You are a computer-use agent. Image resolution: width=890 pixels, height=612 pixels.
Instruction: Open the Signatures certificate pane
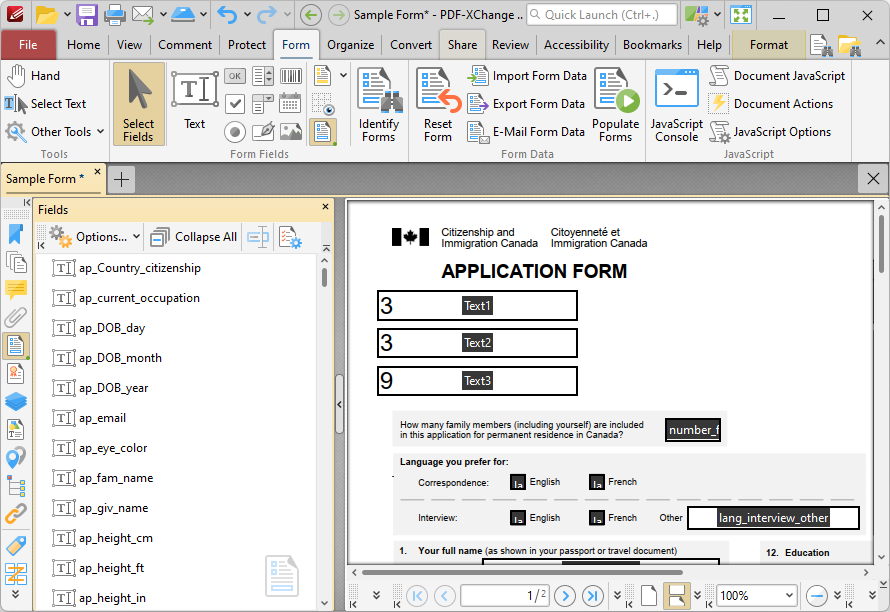pyautogui.click(x=16, y=373)
